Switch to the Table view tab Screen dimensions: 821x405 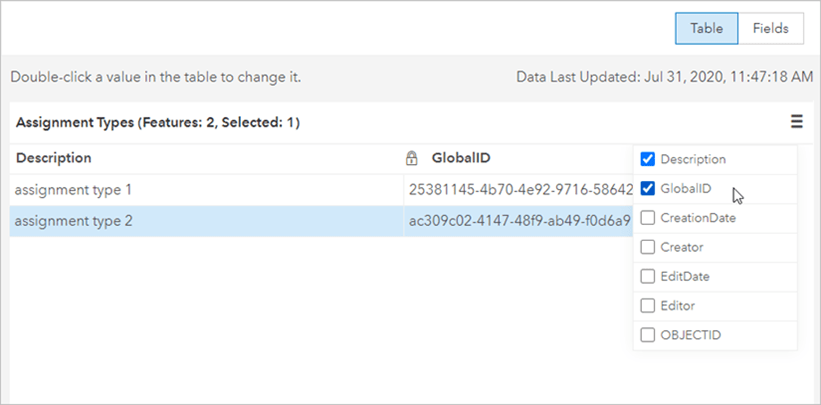click(706, 28)
